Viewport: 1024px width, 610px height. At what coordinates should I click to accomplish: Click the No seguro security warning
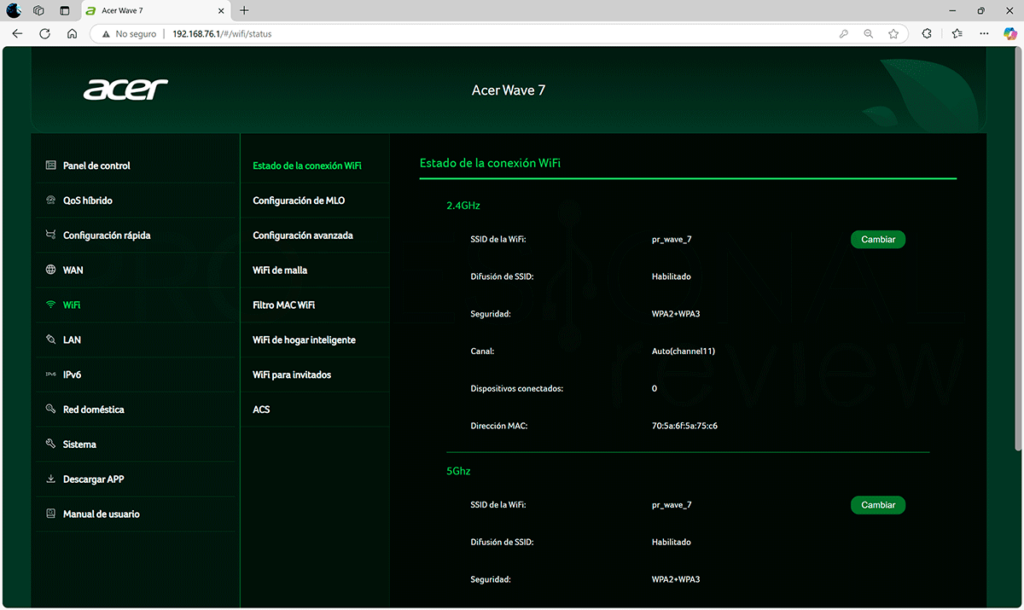tap(129, 34)
